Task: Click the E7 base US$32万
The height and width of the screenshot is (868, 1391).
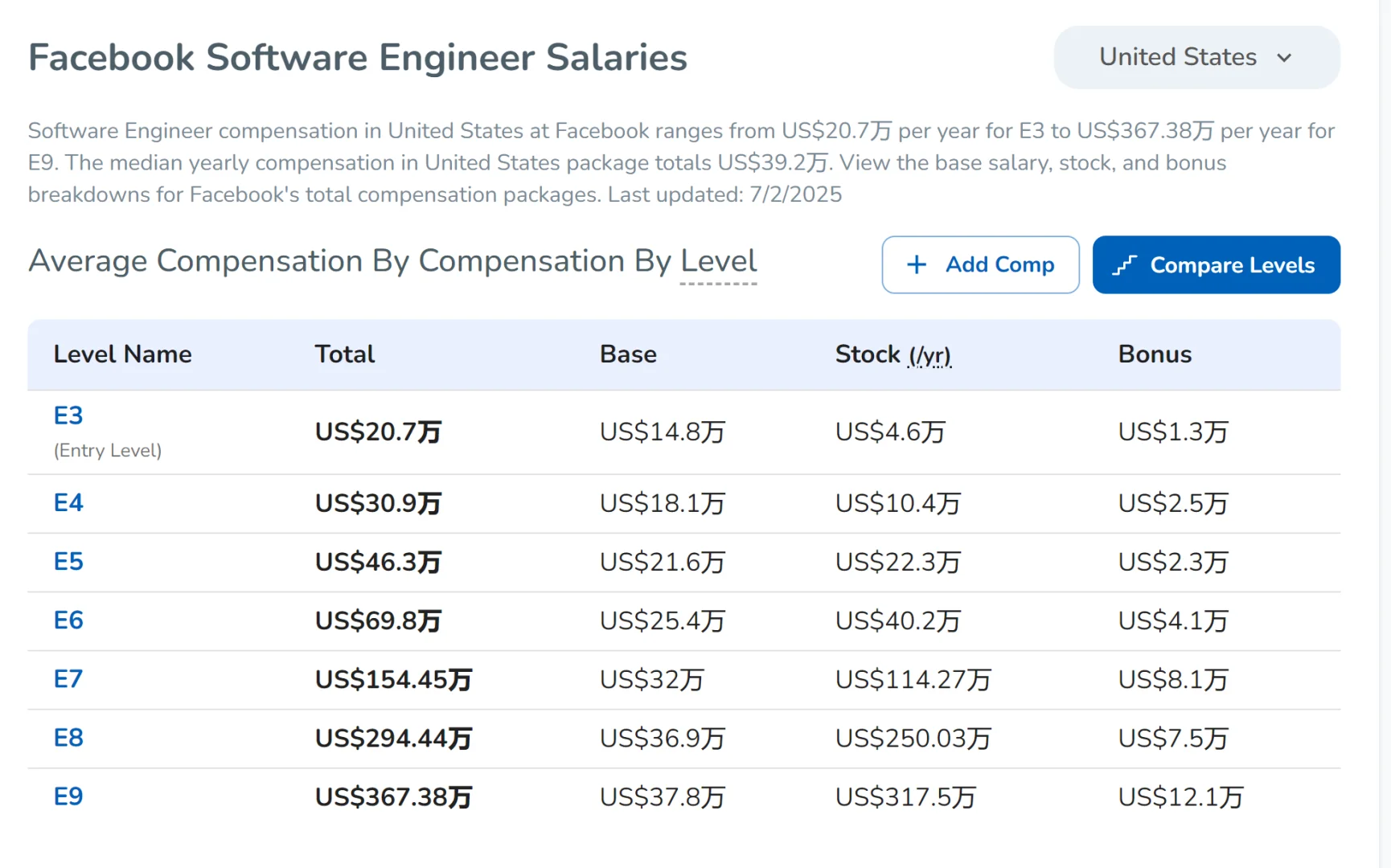Action: coord(652,680)
